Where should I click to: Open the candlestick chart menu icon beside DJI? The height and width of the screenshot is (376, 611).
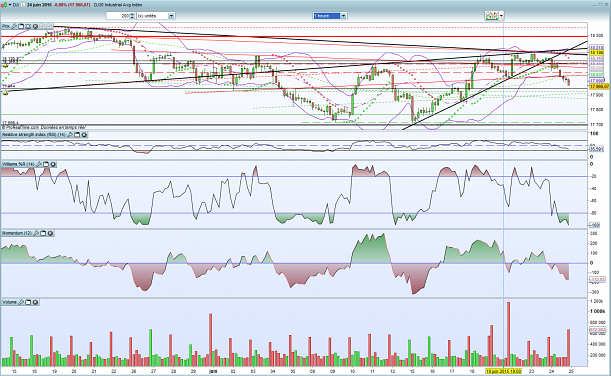pyautogui.click(x=4, y=5)
